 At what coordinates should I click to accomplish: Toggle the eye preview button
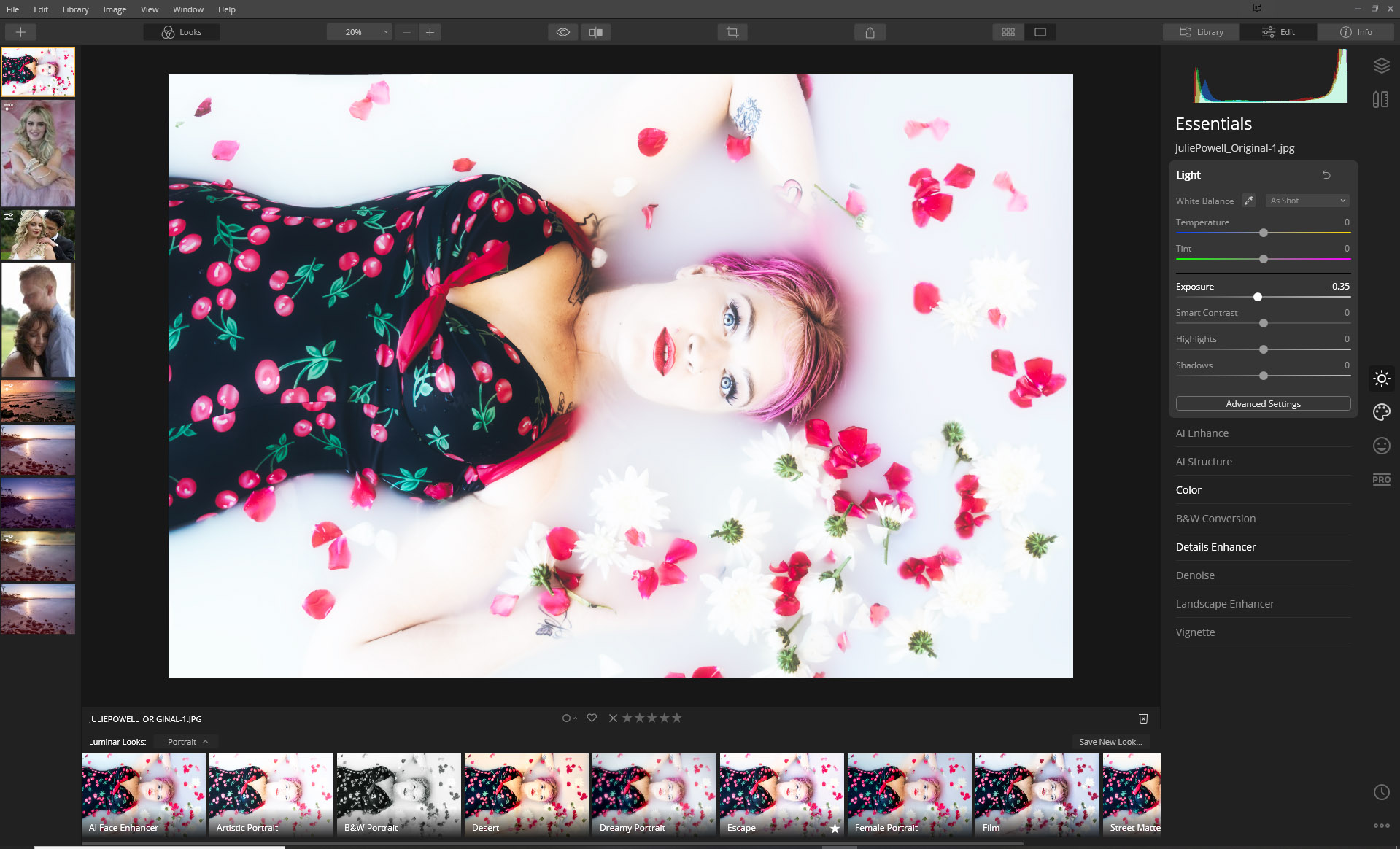pos(563,32)
